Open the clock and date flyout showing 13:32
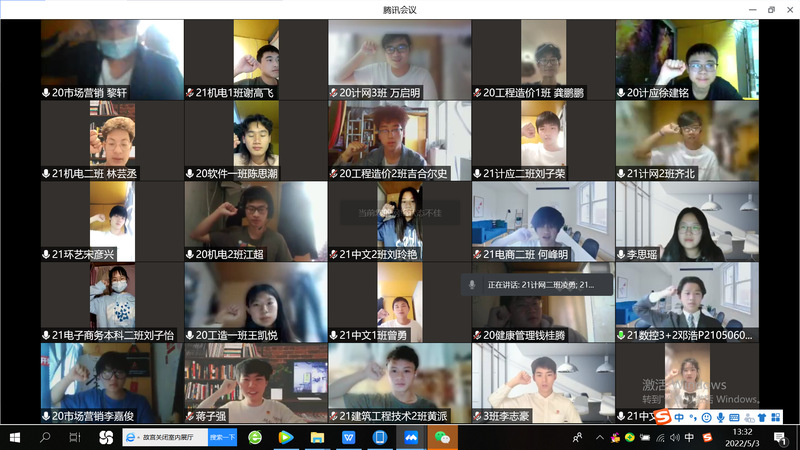 click(x=742, y=437)
